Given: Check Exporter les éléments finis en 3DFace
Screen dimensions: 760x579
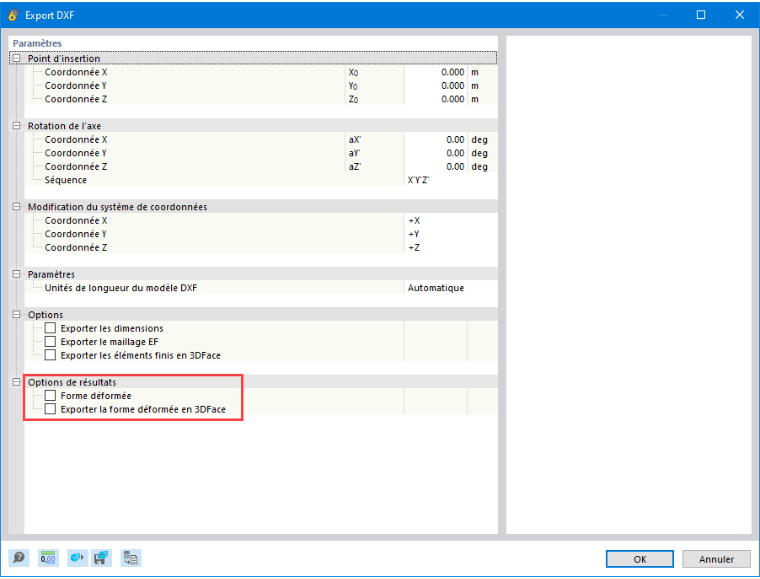Looking at the screenshot, I should point(50,355).
